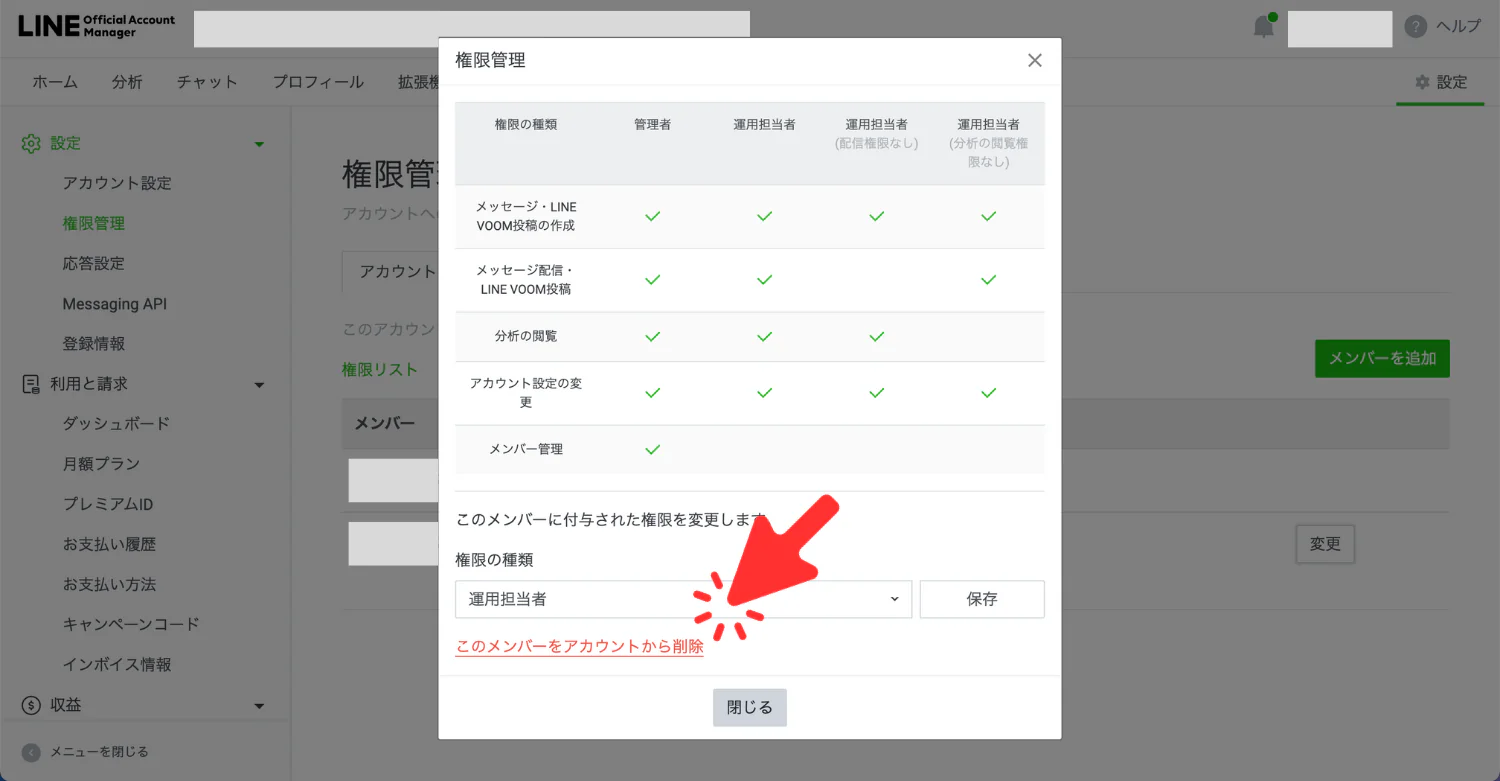Click the billing document icon beside 利用と請求
Screen dimensions: 1500x781
(31, 384)
